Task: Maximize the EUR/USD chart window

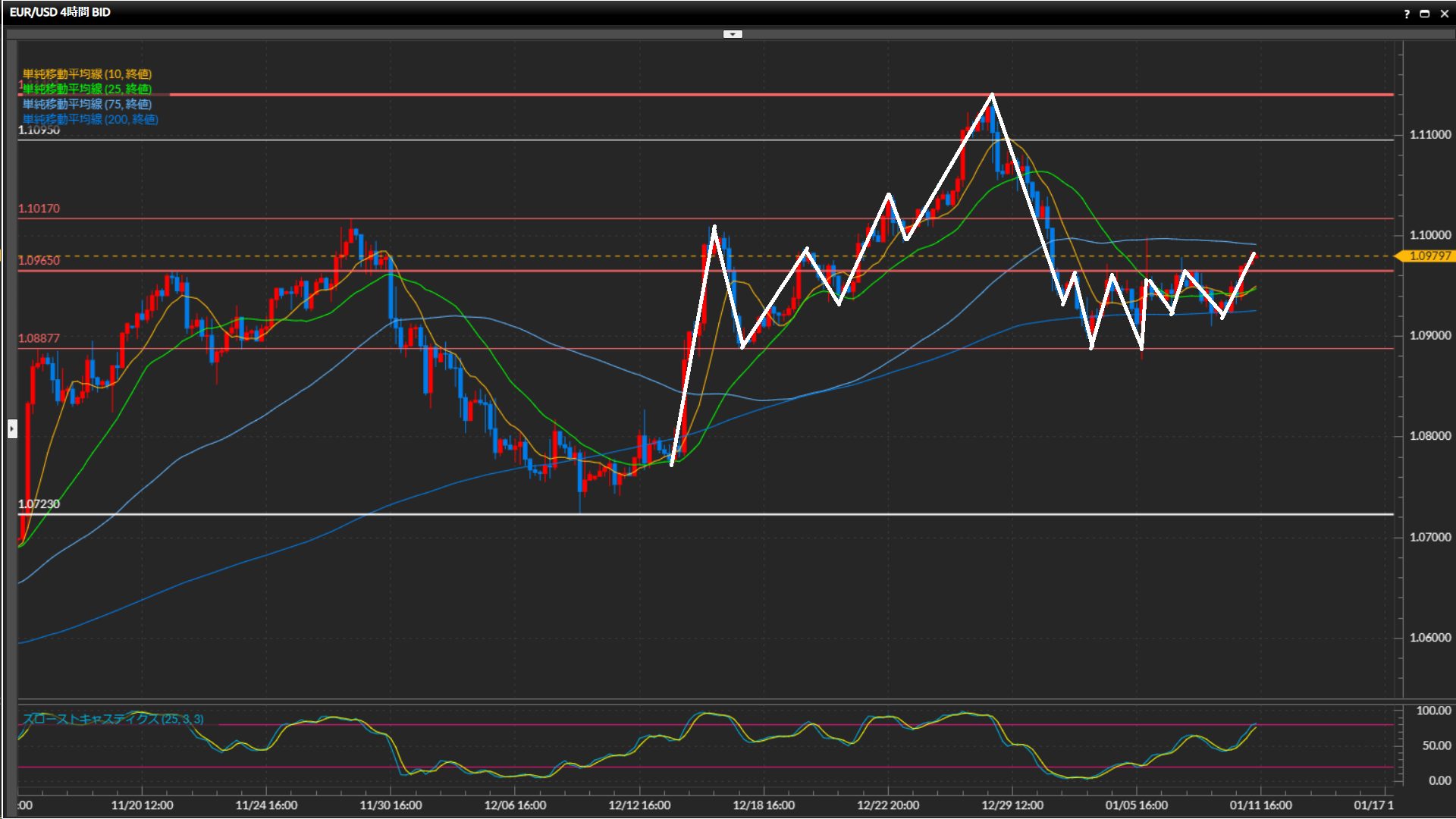Action: tap(1425, 14)
